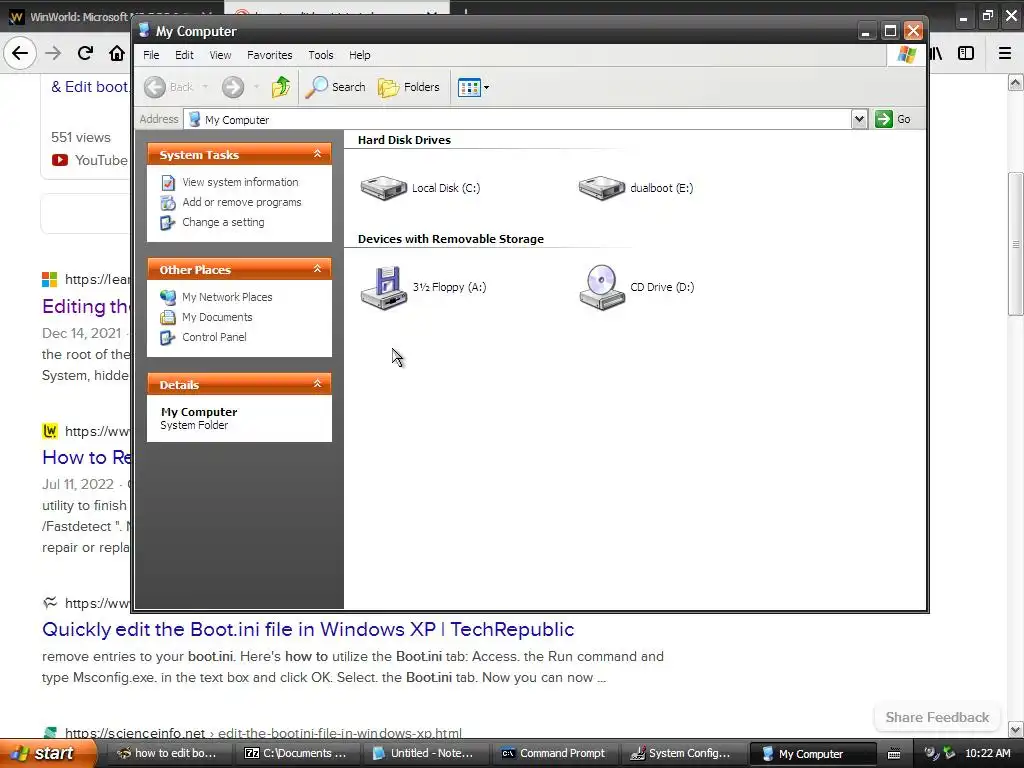Collapse the Details panel

point(317,384)
